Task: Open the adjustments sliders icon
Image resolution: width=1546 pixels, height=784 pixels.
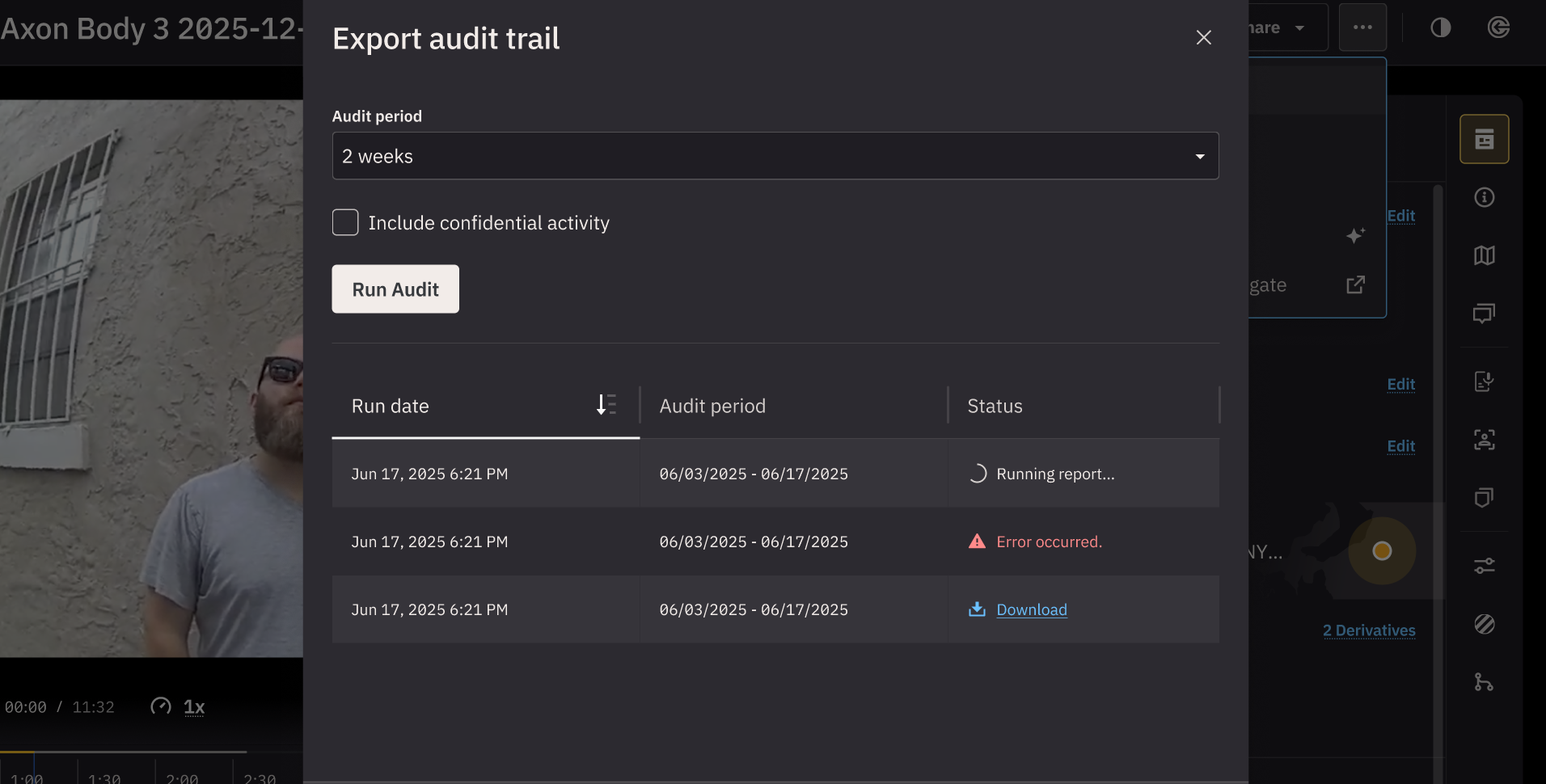Action: tap(1484, 566)
